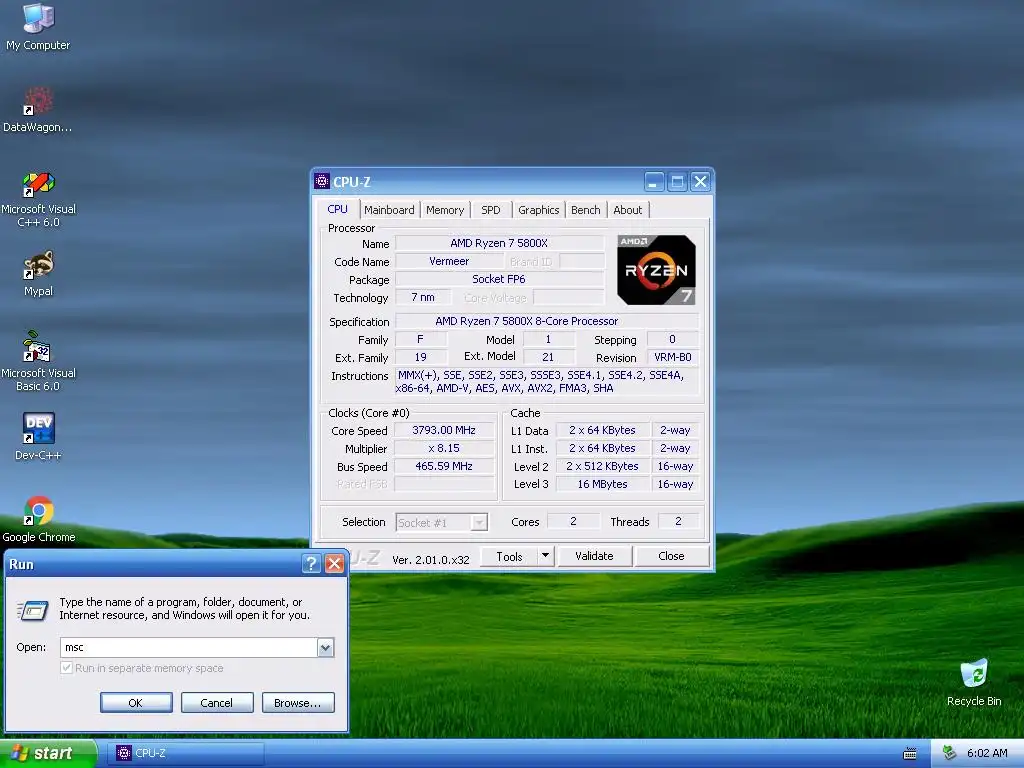Click the Open input field containing msc
1024x768 pixels.
pos(189,647)
